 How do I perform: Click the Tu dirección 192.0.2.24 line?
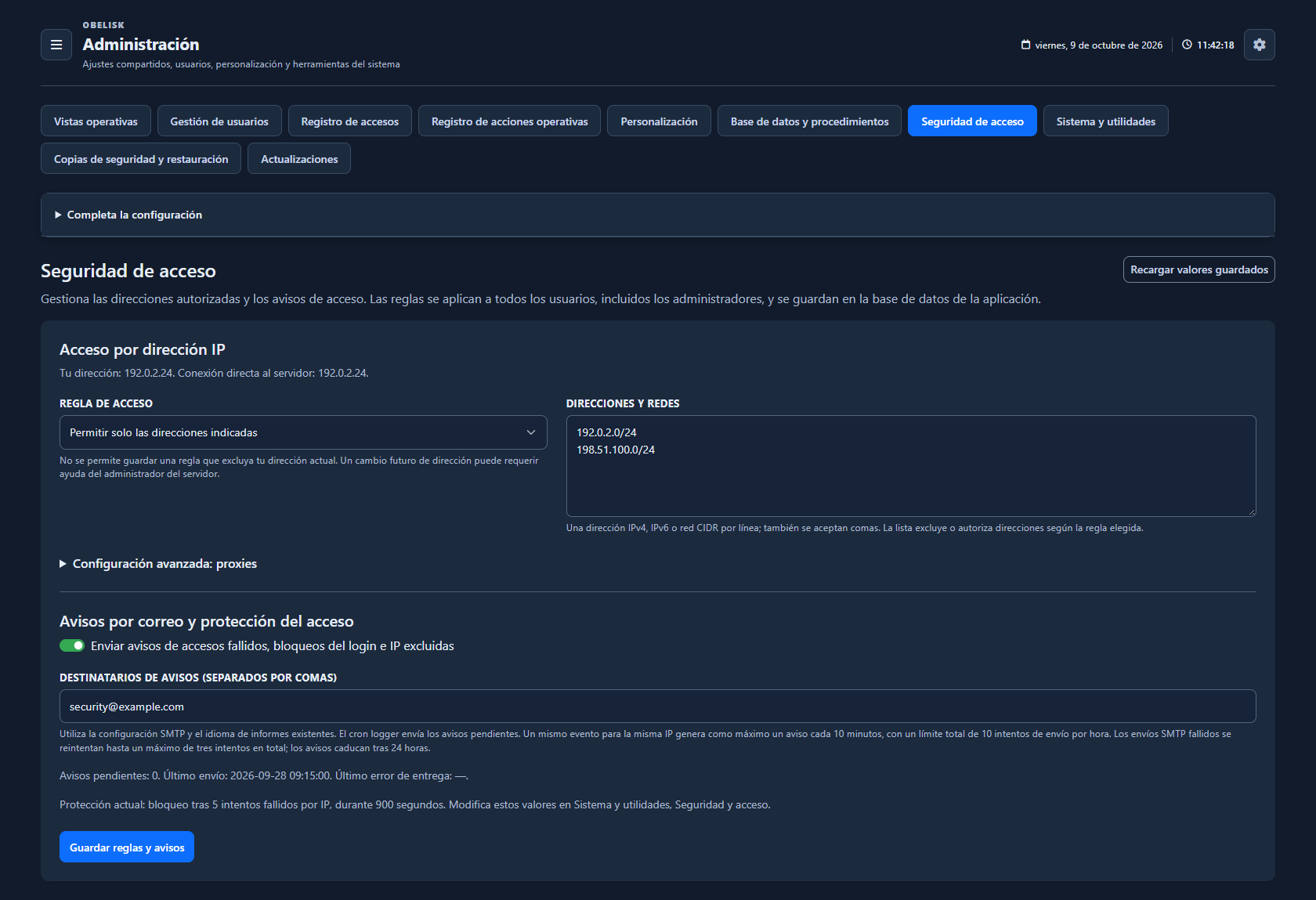tap(214, 373)
